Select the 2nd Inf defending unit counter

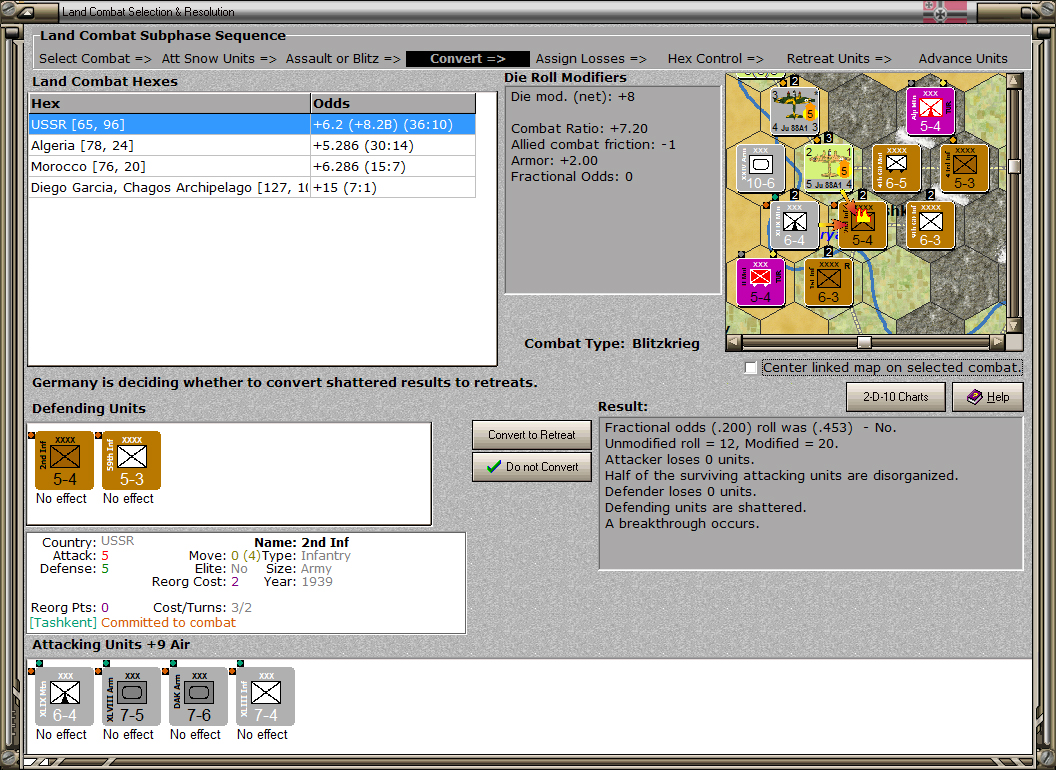pyautogui.click(x=64, y=460)
